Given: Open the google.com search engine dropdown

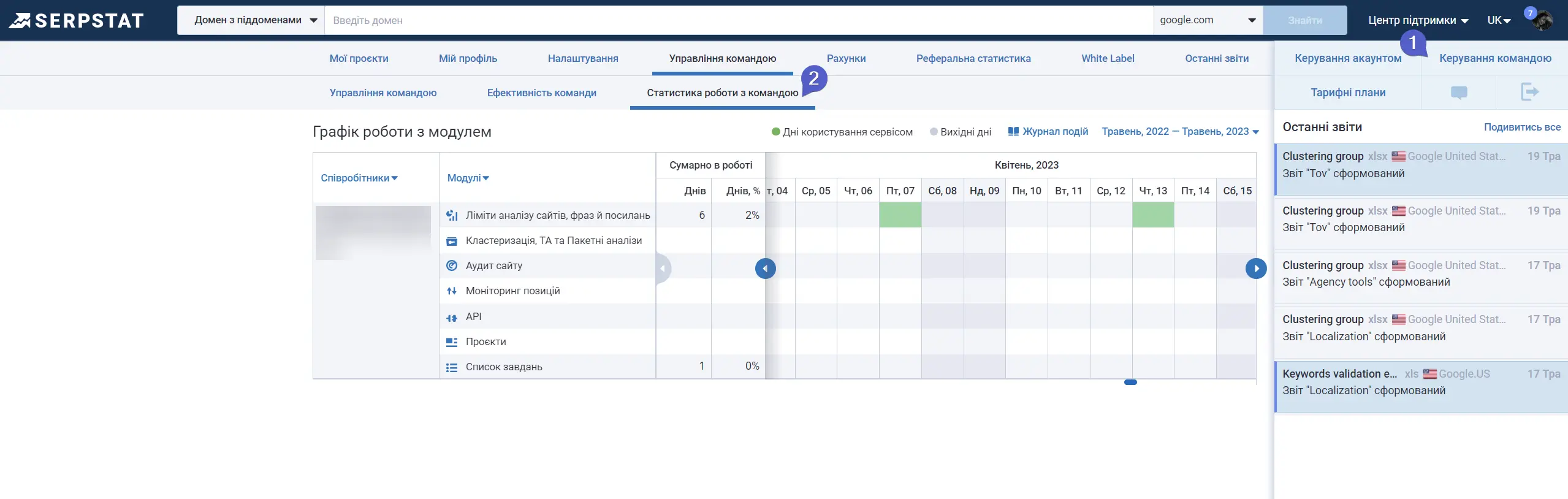Looking at the screenshot, I should (x=1208, y=20).
